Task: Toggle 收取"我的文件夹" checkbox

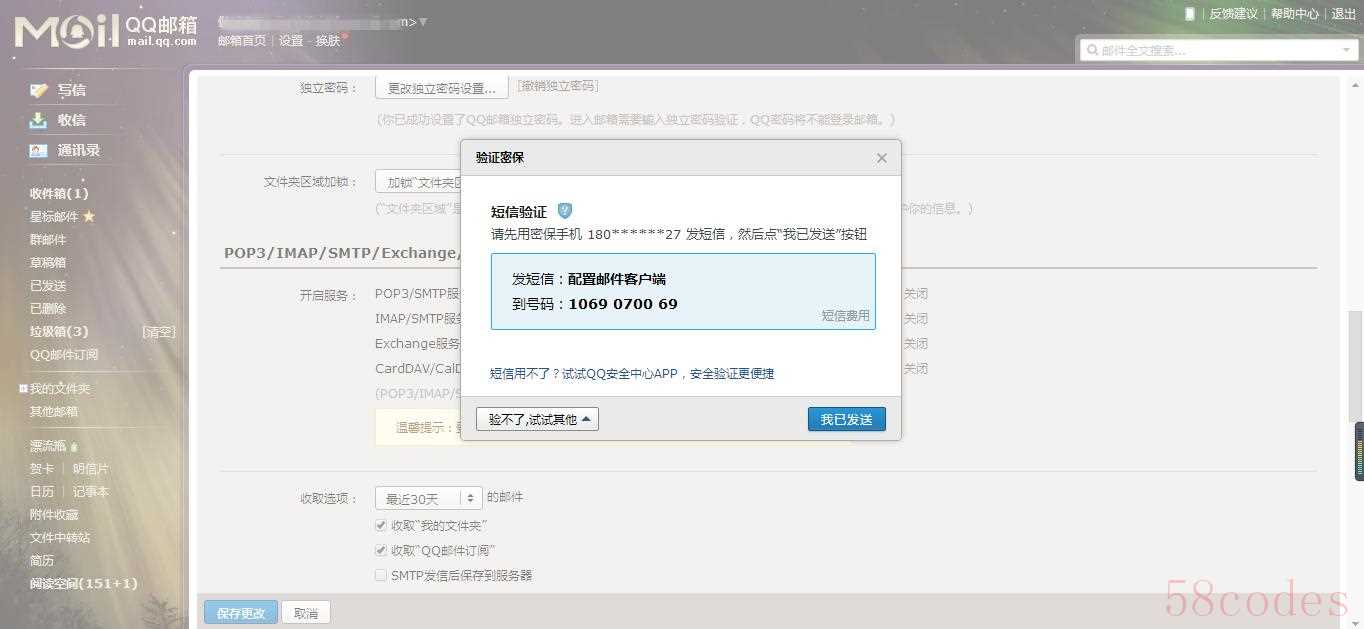Action: [381, 525]
